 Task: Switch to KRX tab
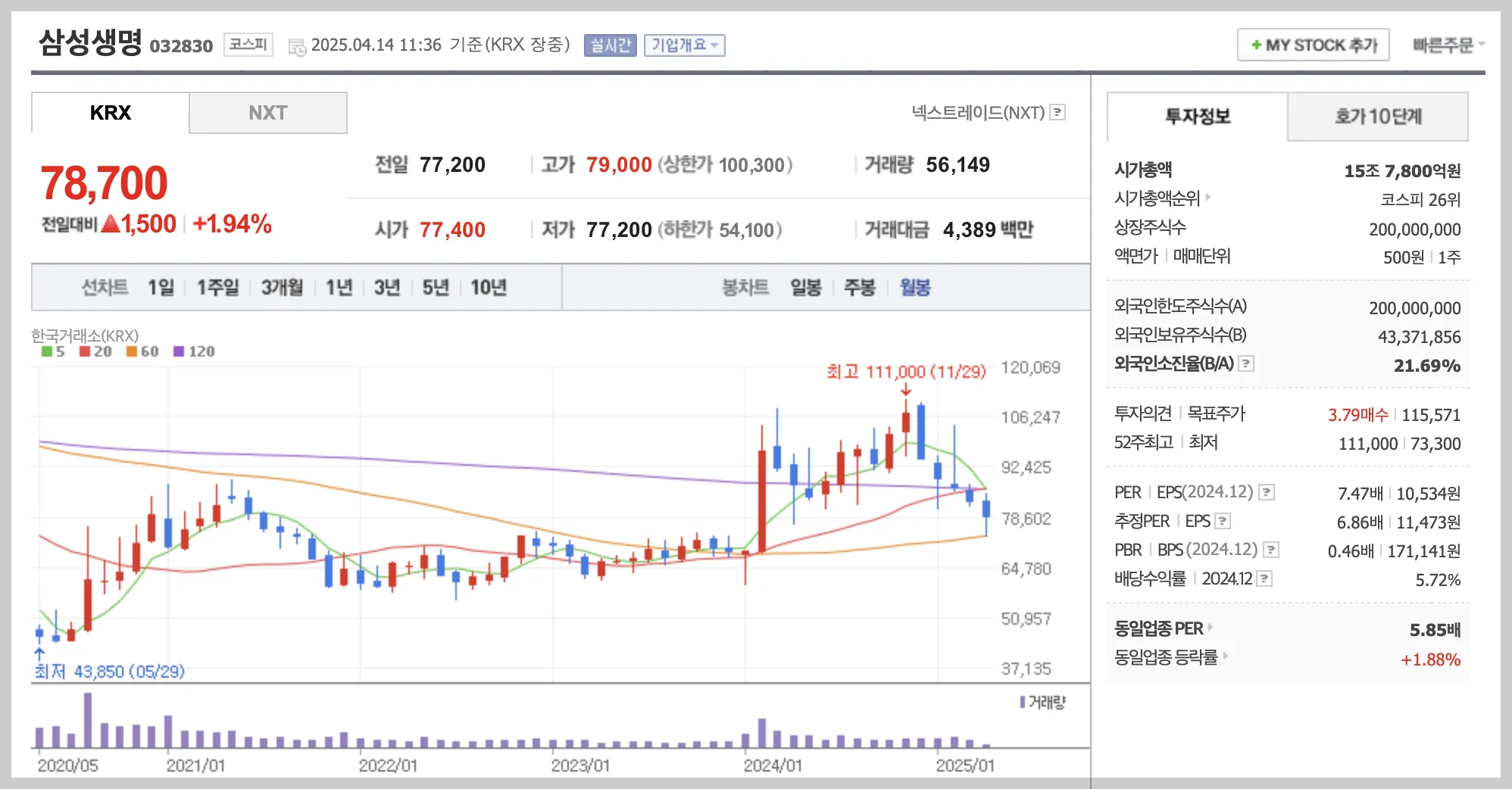111,113
